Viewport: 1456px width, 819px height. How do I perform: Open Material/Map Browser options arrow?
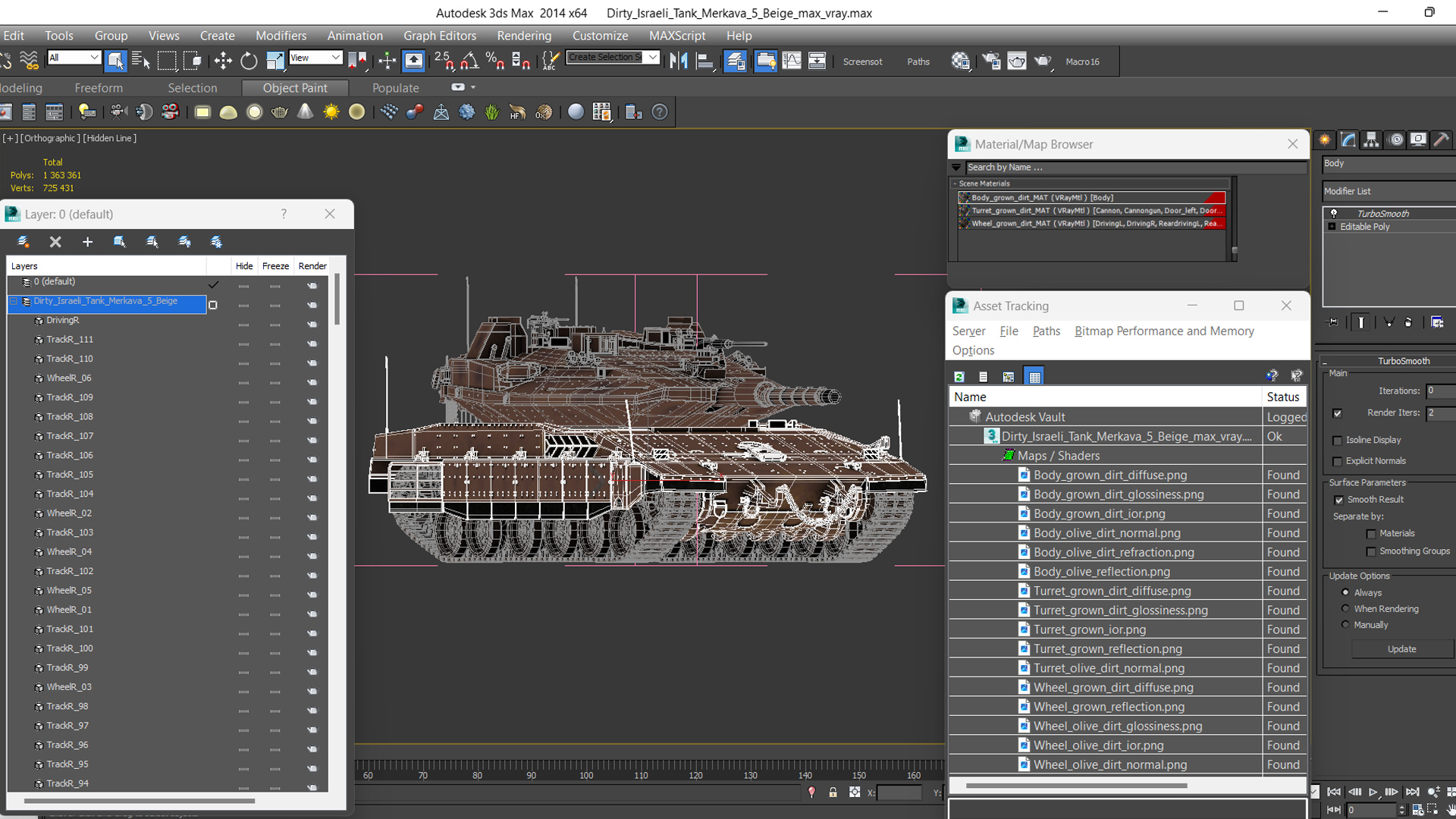pos(956,168)
